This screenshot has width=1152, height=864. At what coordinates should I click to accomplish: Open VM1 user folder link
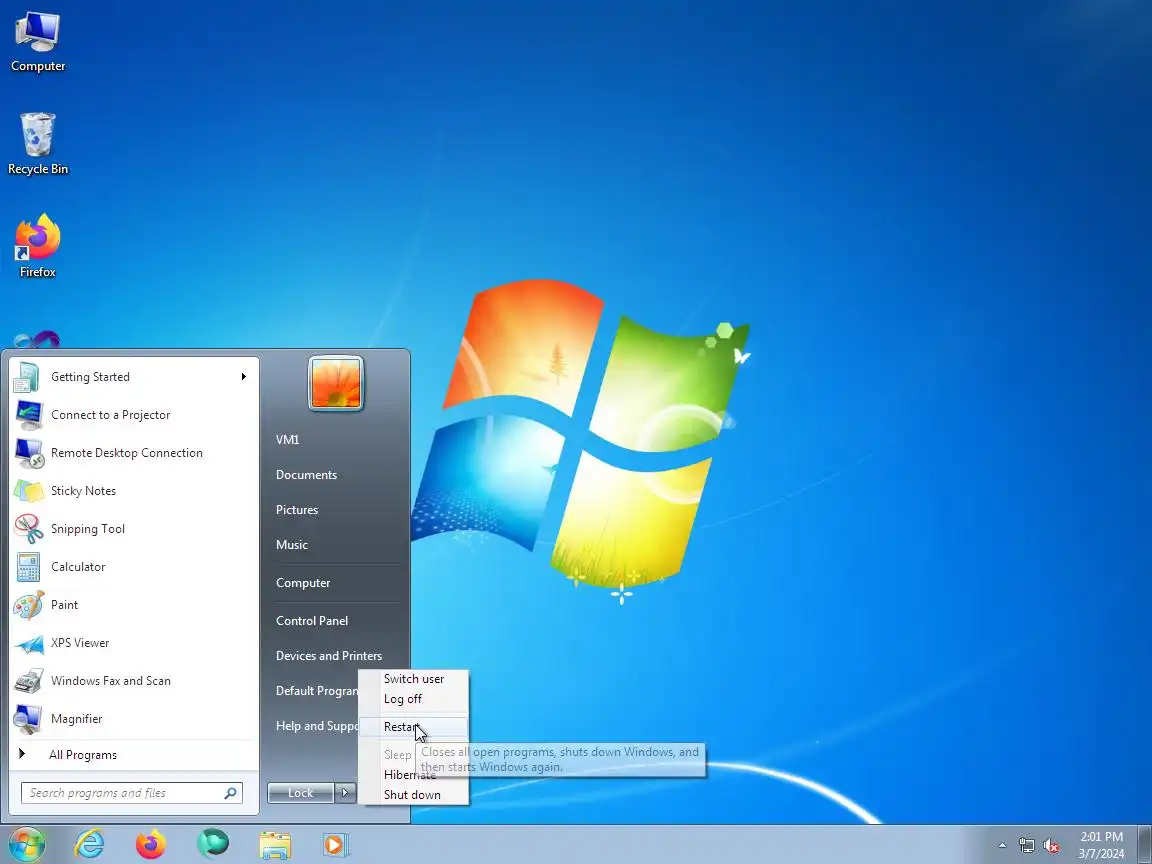tap(287, 439)
